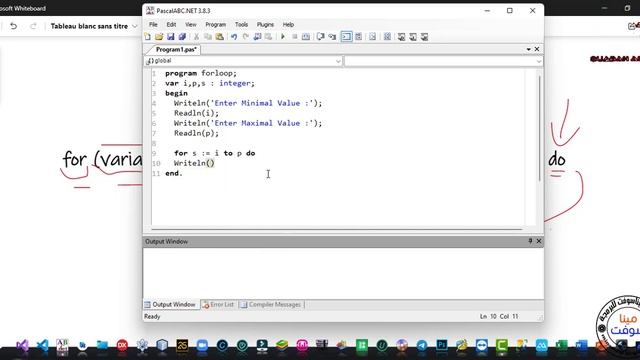Viewport: 640px width, 360px height.
Task: Open the editor tab list dropdown arrow
Action: tap(529, 49)
